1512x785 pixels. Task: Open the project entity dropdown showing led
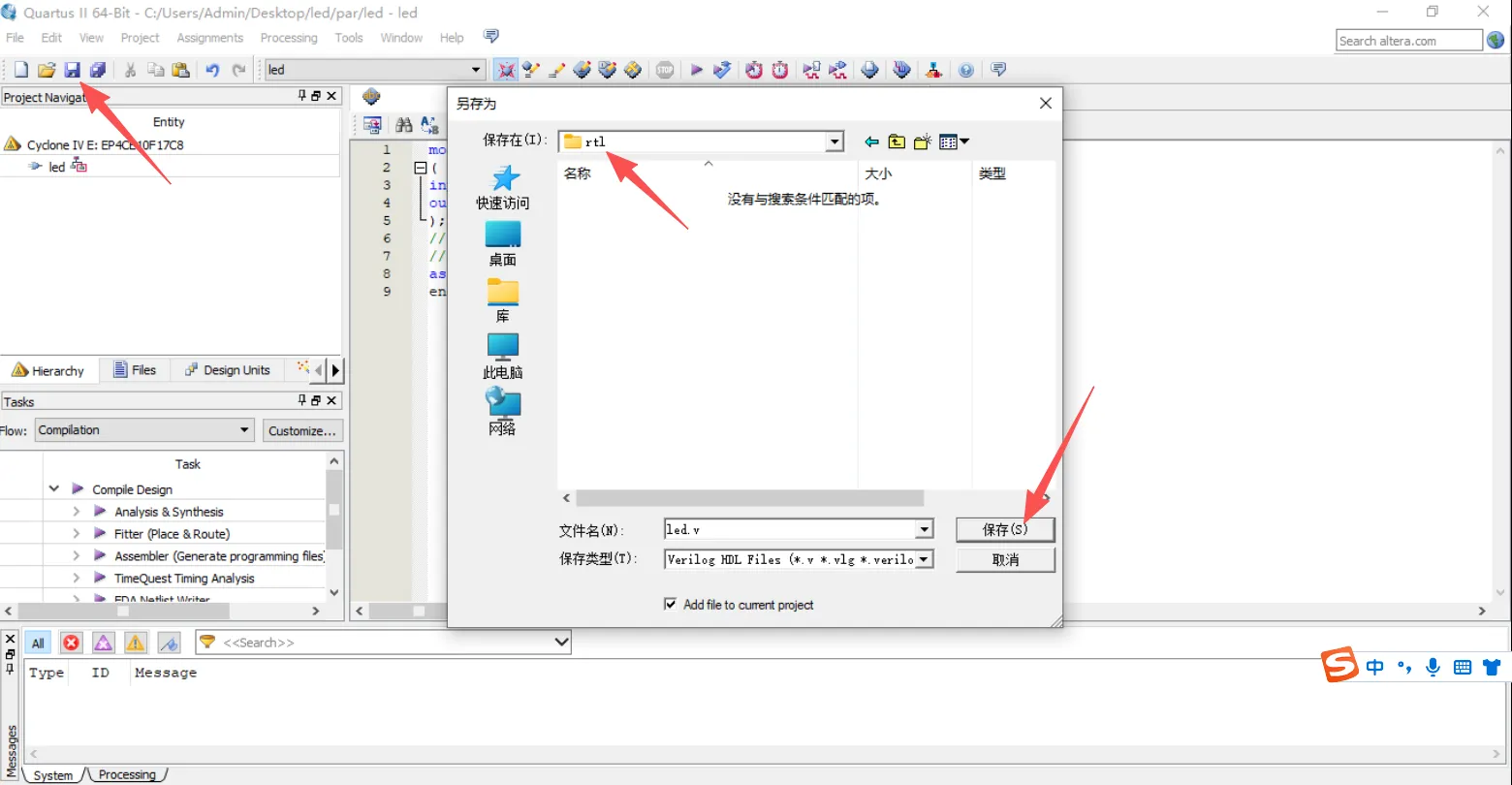point(476,70)
